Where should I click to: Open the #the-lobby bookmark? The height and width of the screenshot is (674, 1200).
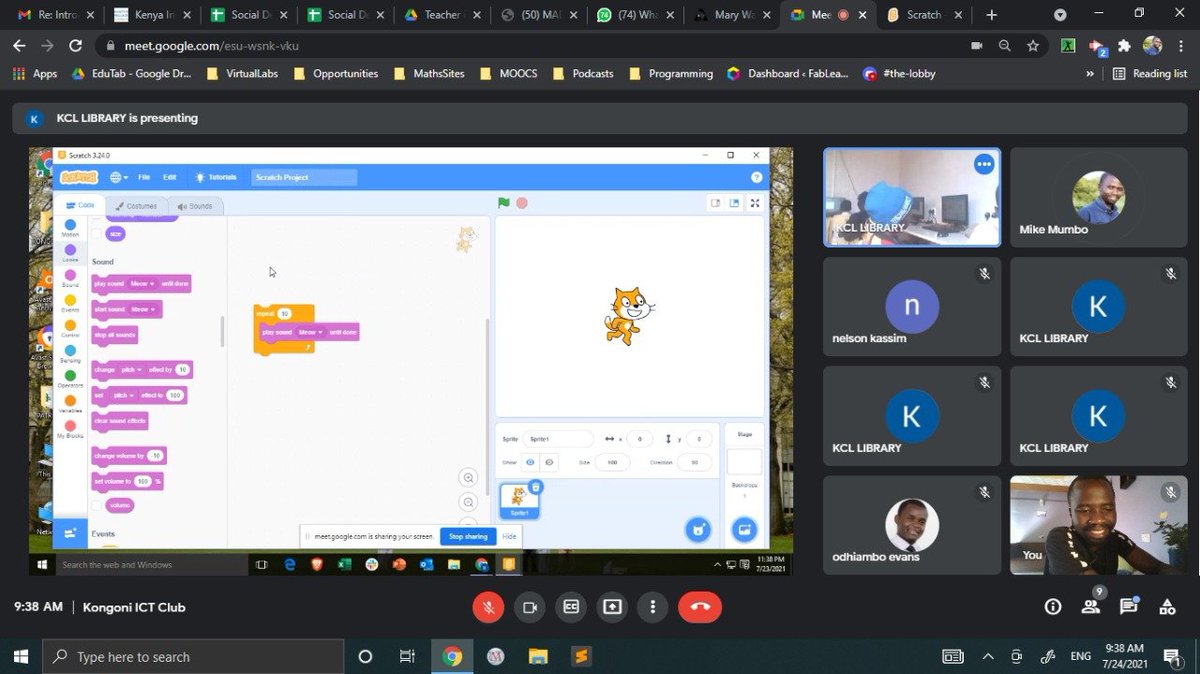coord(899,73)
